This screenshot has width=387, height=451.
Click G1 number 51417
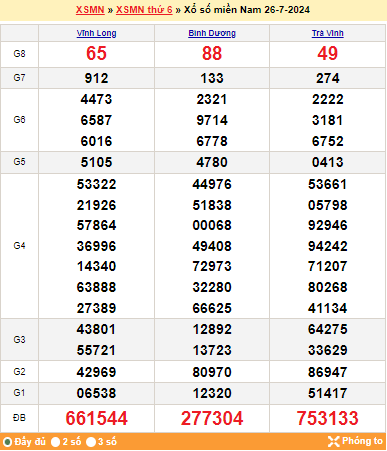click(328, 393)
